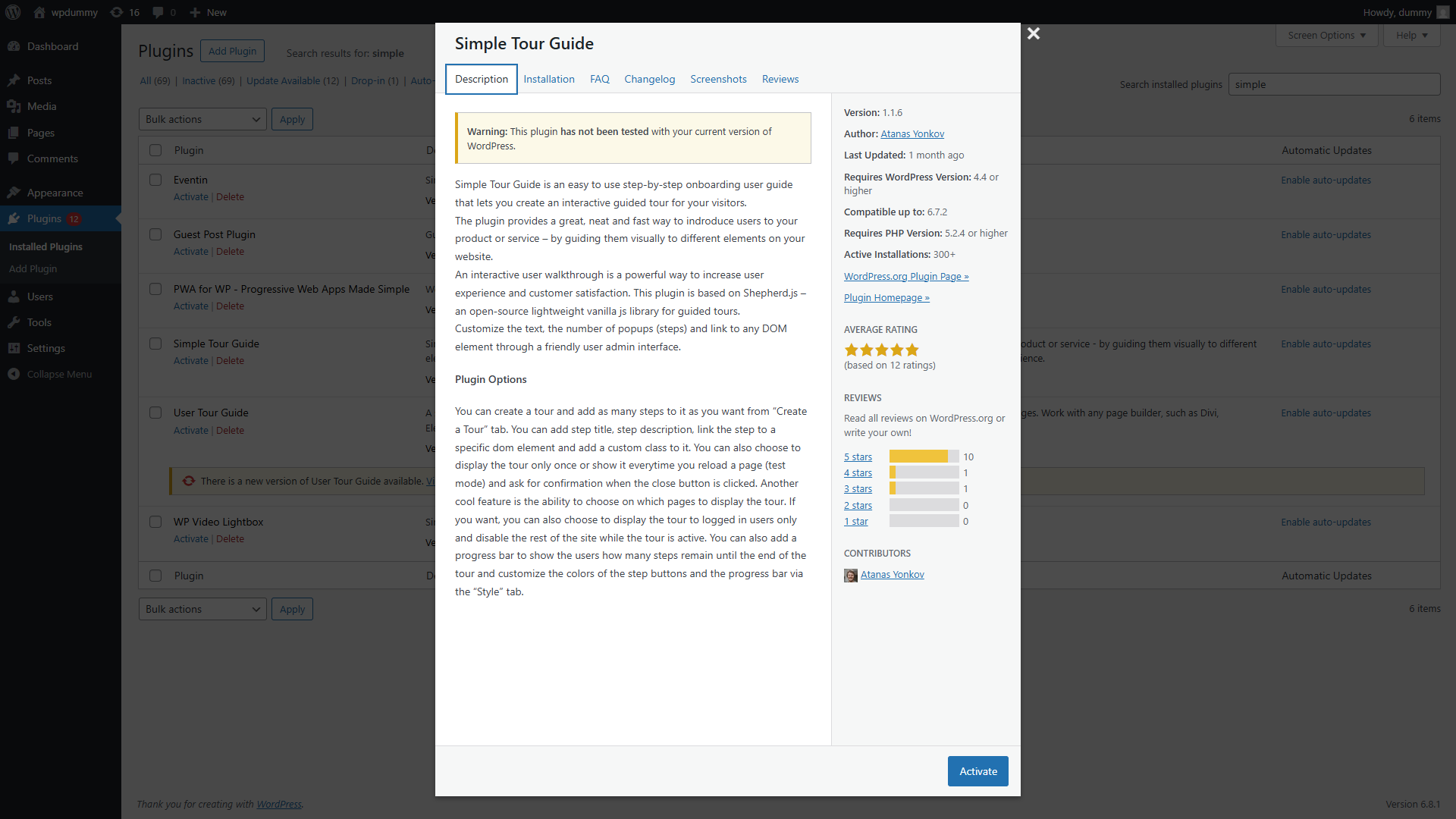The image size is (1456, 819).
Task: Click the bottom Apply button
Action: (x=292, y=609)
